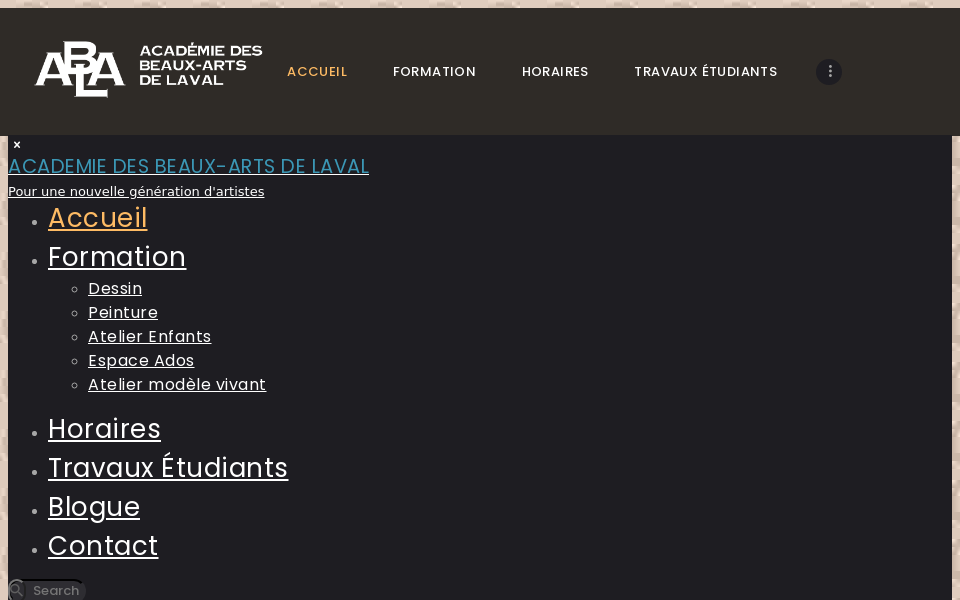Image resolution: width=960 pixels, height=600 pixels.
Task: Select FORMATION in the top navigation
Action: tap(434, 71)
